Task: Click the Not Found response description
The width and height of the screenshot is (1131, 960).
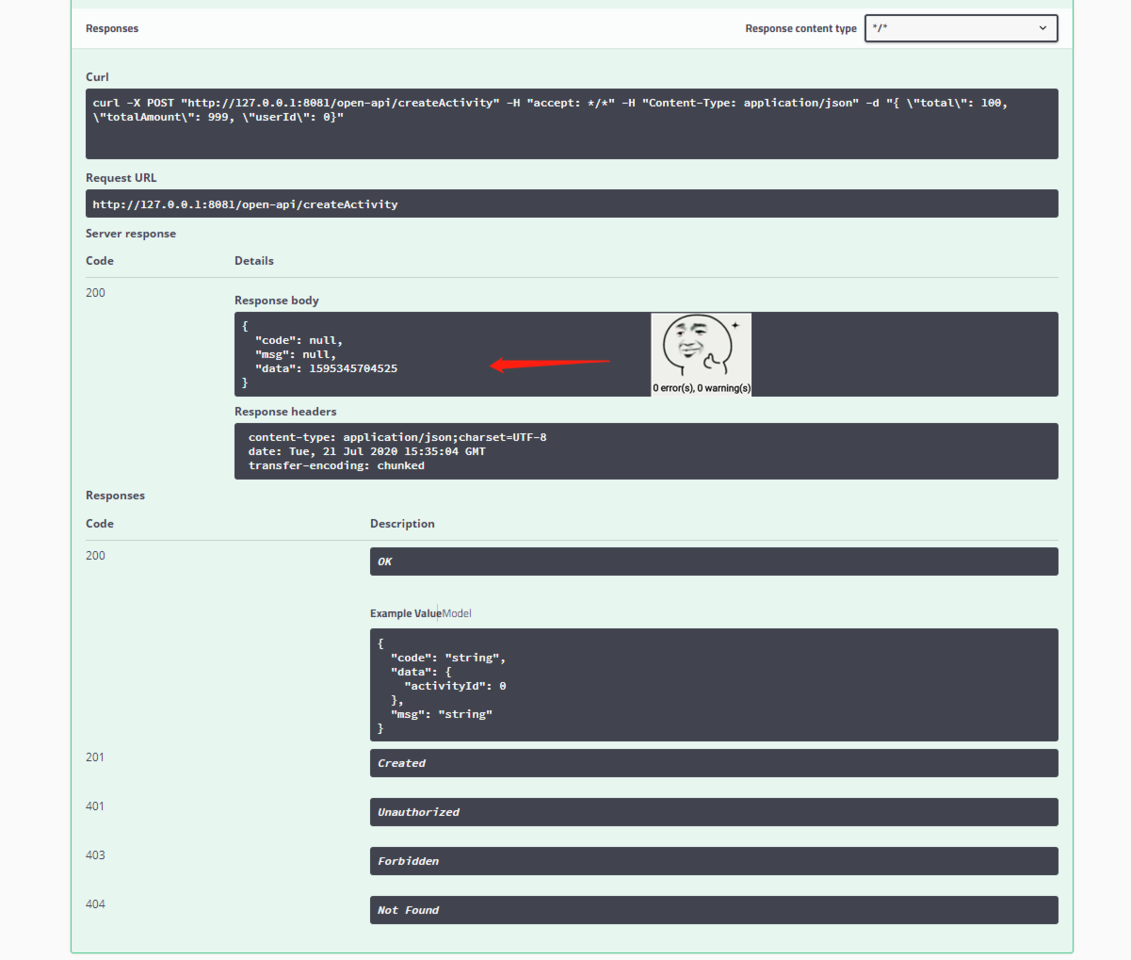Action: [713, 910]
